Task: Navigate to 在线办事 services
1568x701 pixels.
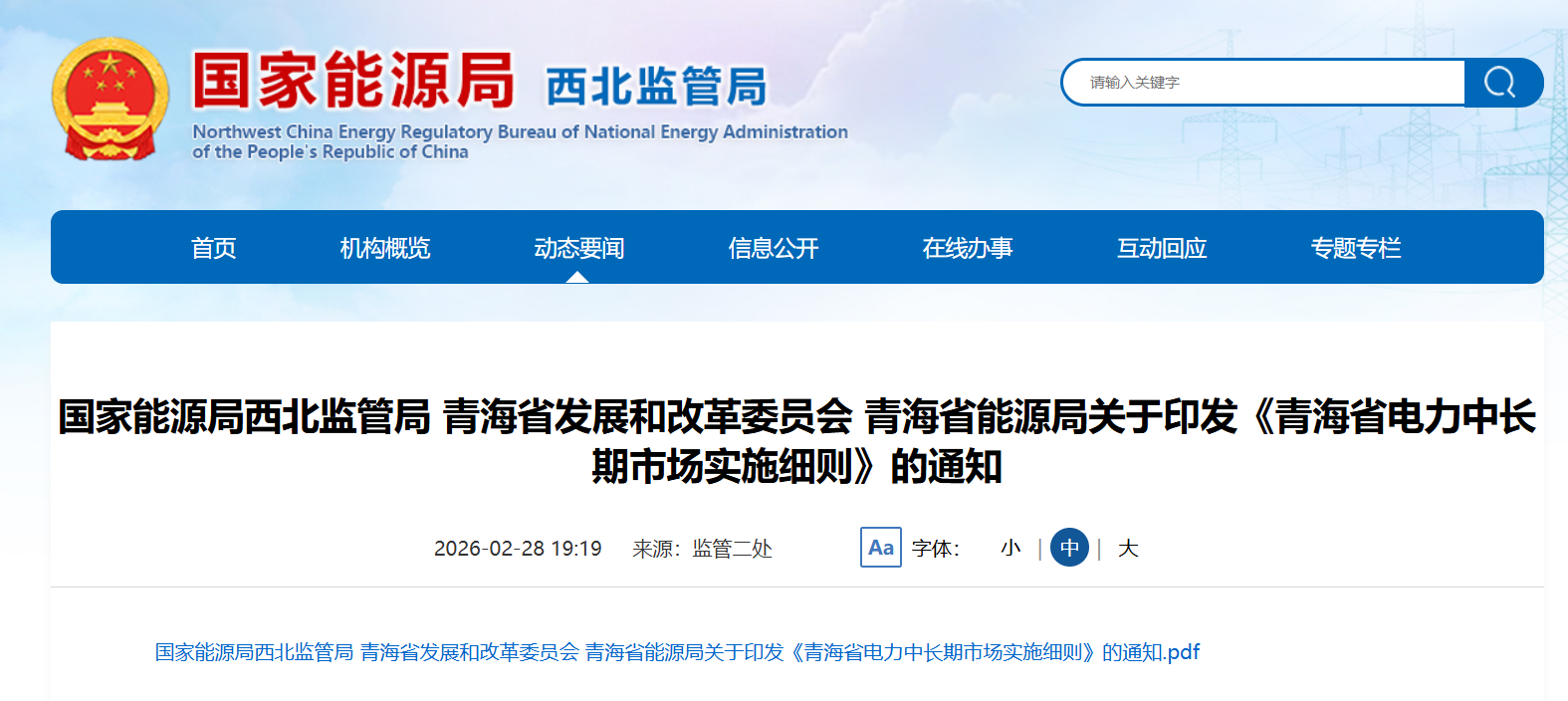Action: [967, 248]
